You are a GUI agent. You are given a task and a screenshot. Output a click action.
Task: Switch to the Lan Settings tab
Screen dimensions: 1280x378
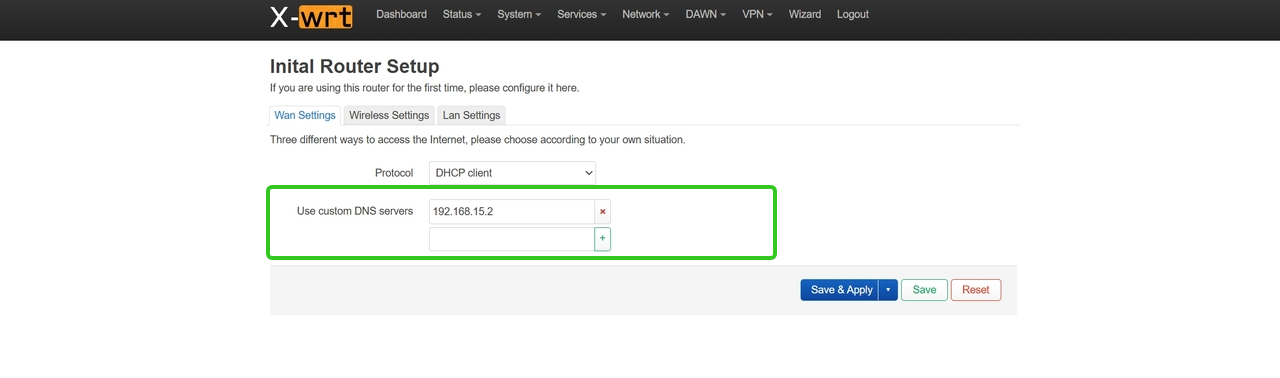[471, 115]
